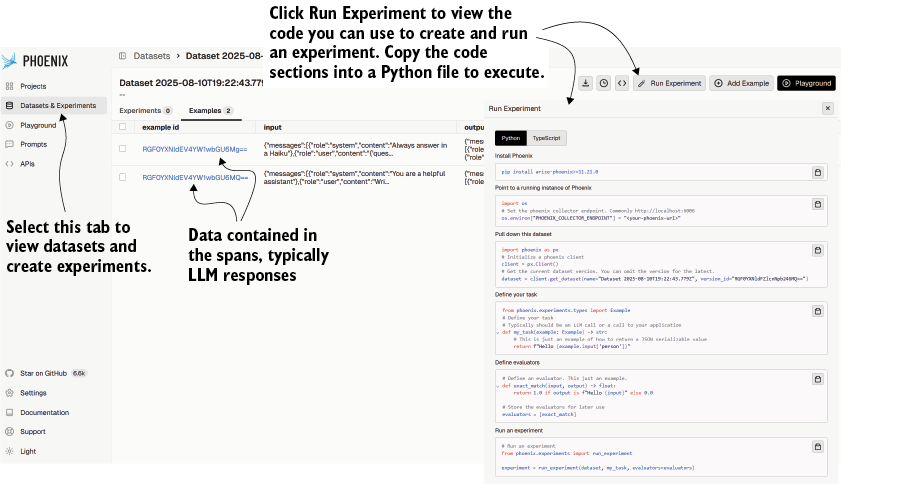913x484 pixels.
Task: Open the black Playground button
Action: point(806,83)
